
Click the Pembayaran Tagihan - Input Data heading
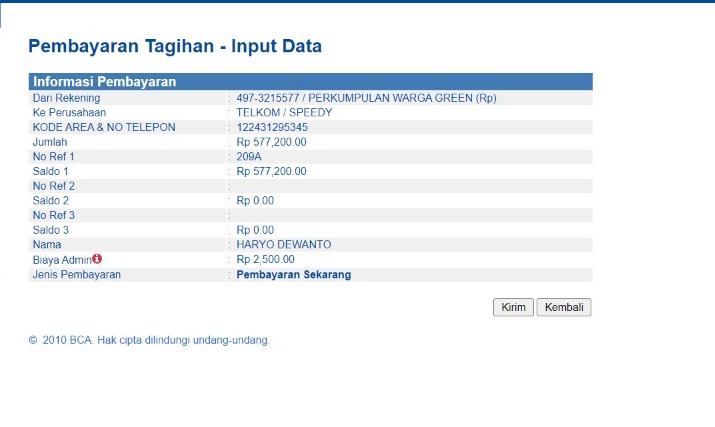(x=175, y=46)
